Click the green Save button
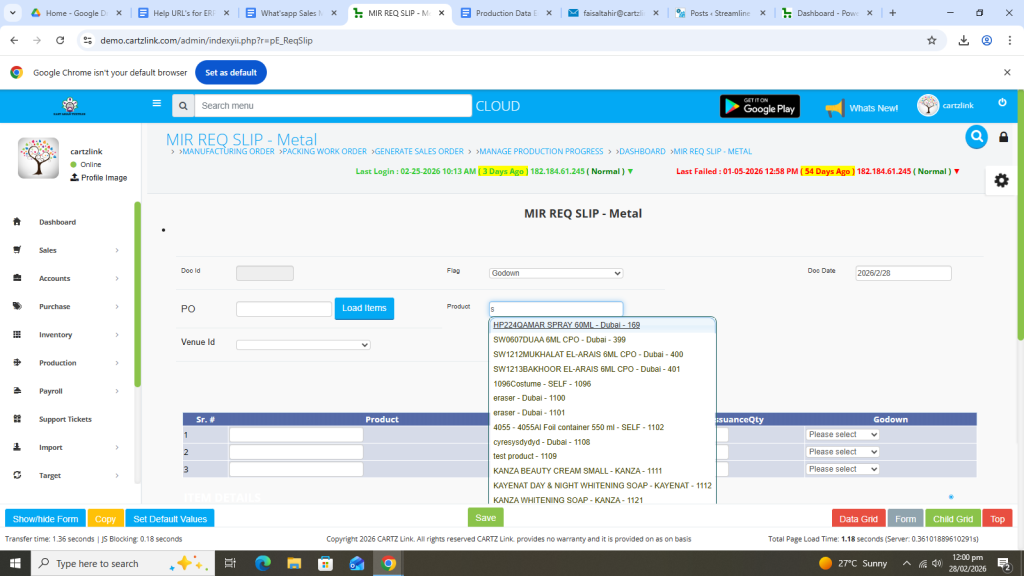 point(485,518)
